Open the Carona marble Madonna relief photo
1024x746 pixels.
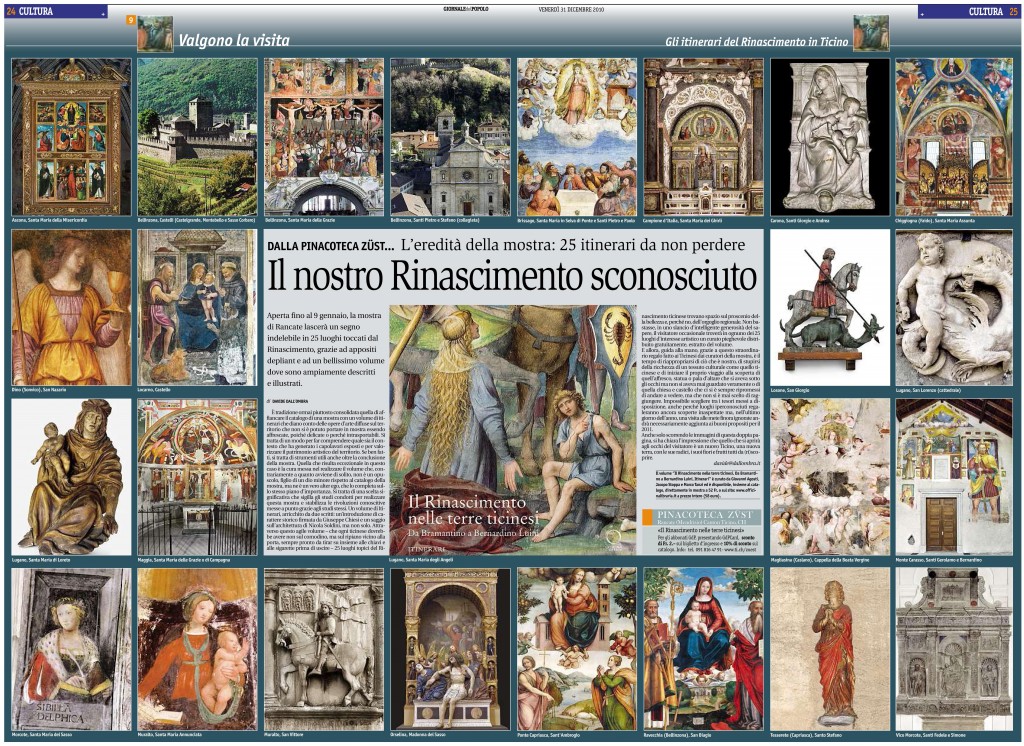click(830, 137)
